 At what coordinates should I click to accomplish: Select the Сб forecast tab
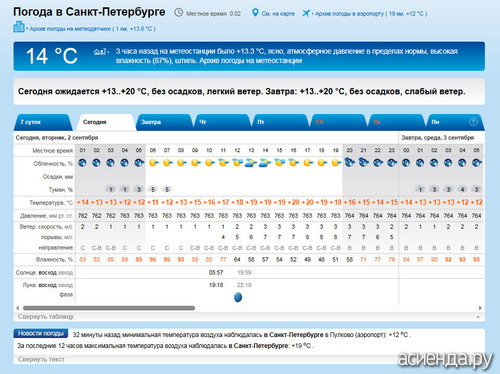pyautogui.click(x=338, y=122)
